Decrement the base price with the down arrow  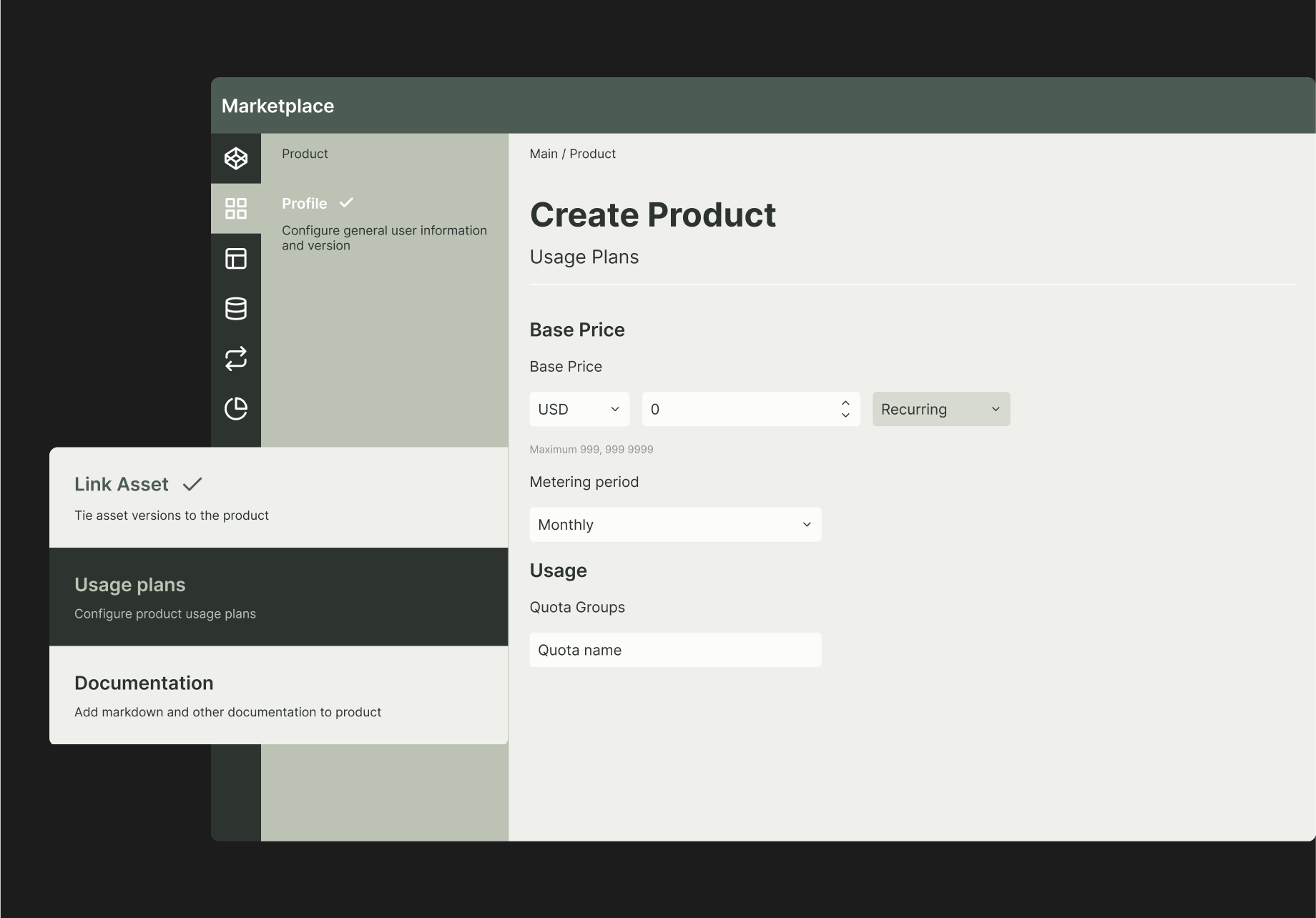(845, 416)
